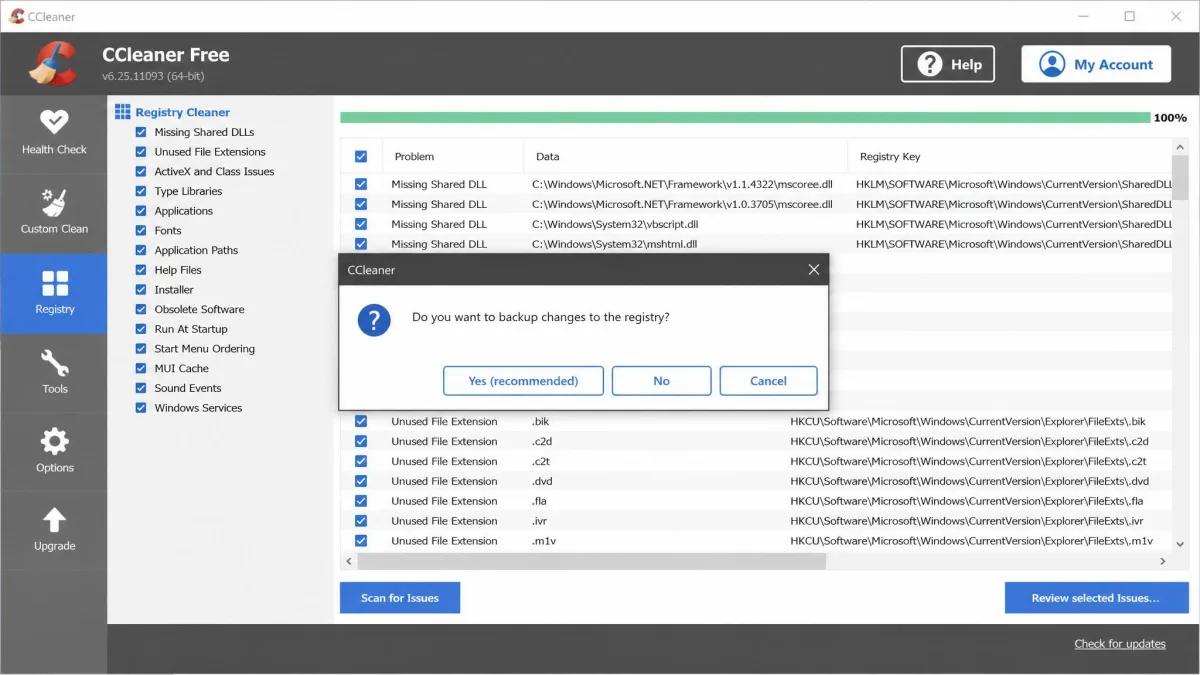
Task: Click No in the backup dialog
Action: pos(661,381)
